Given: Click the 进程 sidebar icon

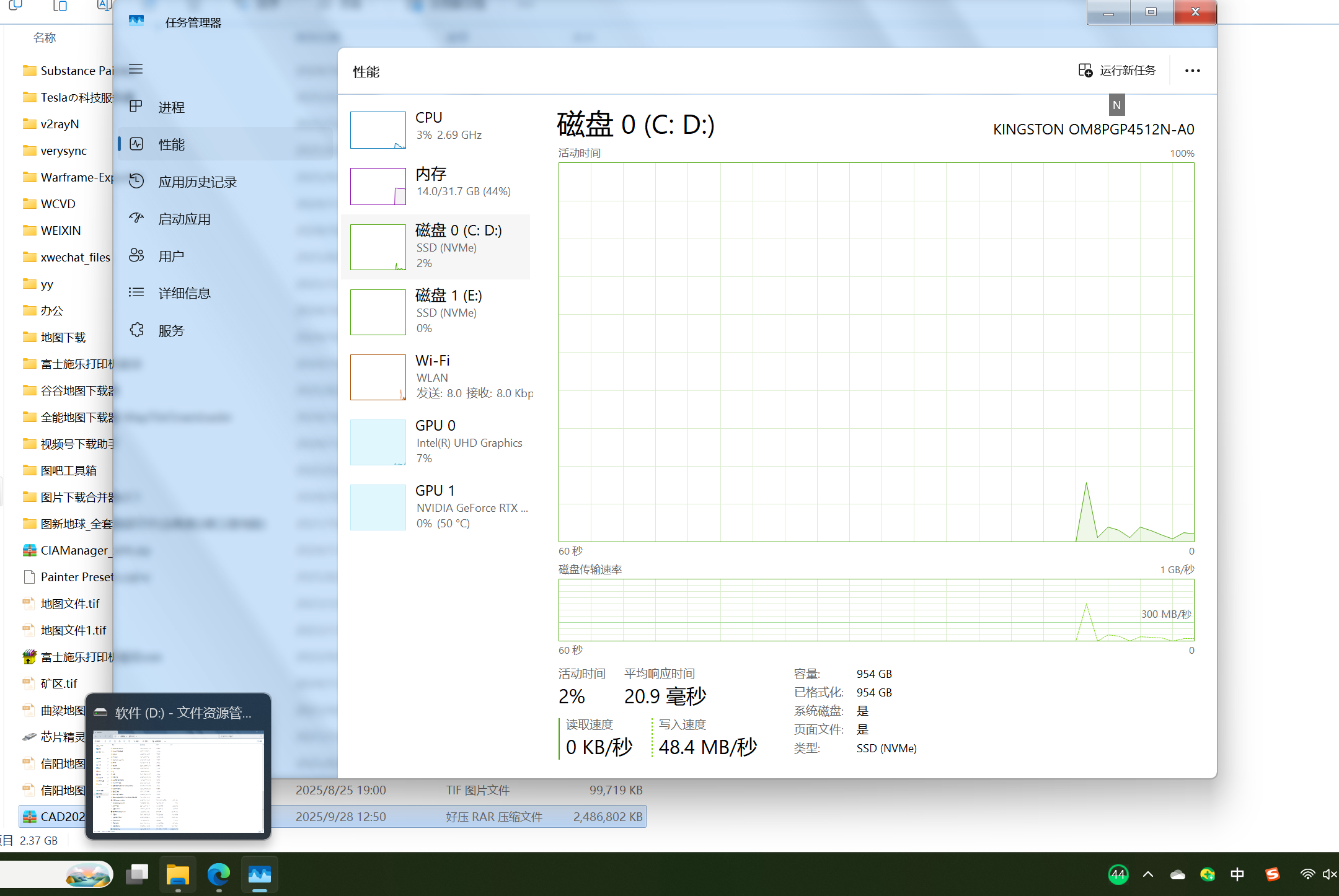Looking at the screenshot, I should tap(136, 107).
